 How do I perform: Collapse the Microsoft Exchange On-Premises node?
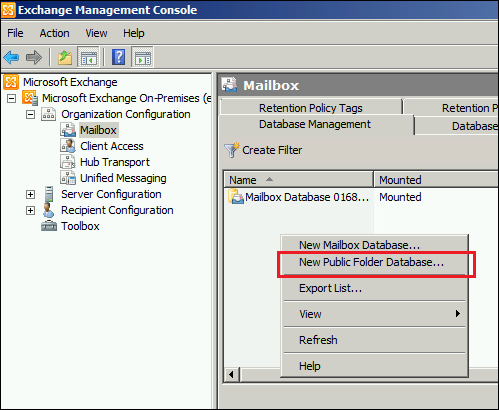[x=11, y=98]
